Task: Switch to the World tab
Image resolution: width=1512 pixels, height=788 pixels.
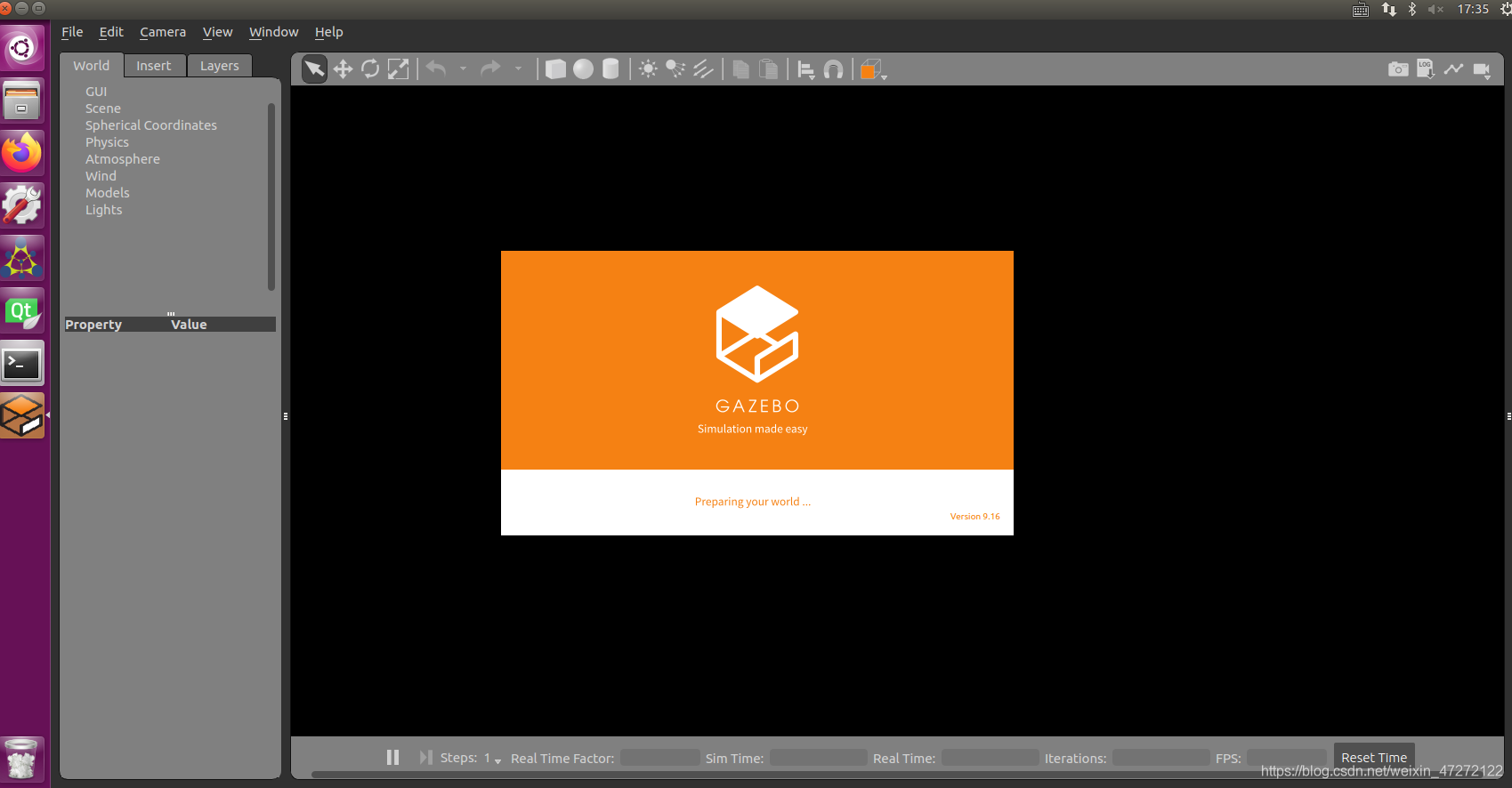Action: point(92,66)
